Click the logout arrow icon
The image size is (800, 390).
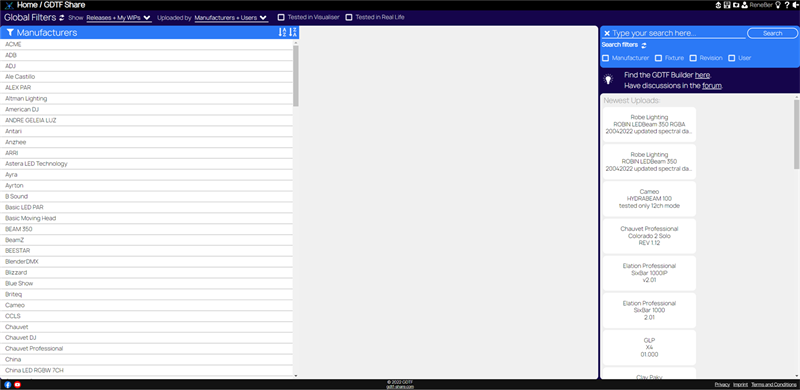coord(795,5)
